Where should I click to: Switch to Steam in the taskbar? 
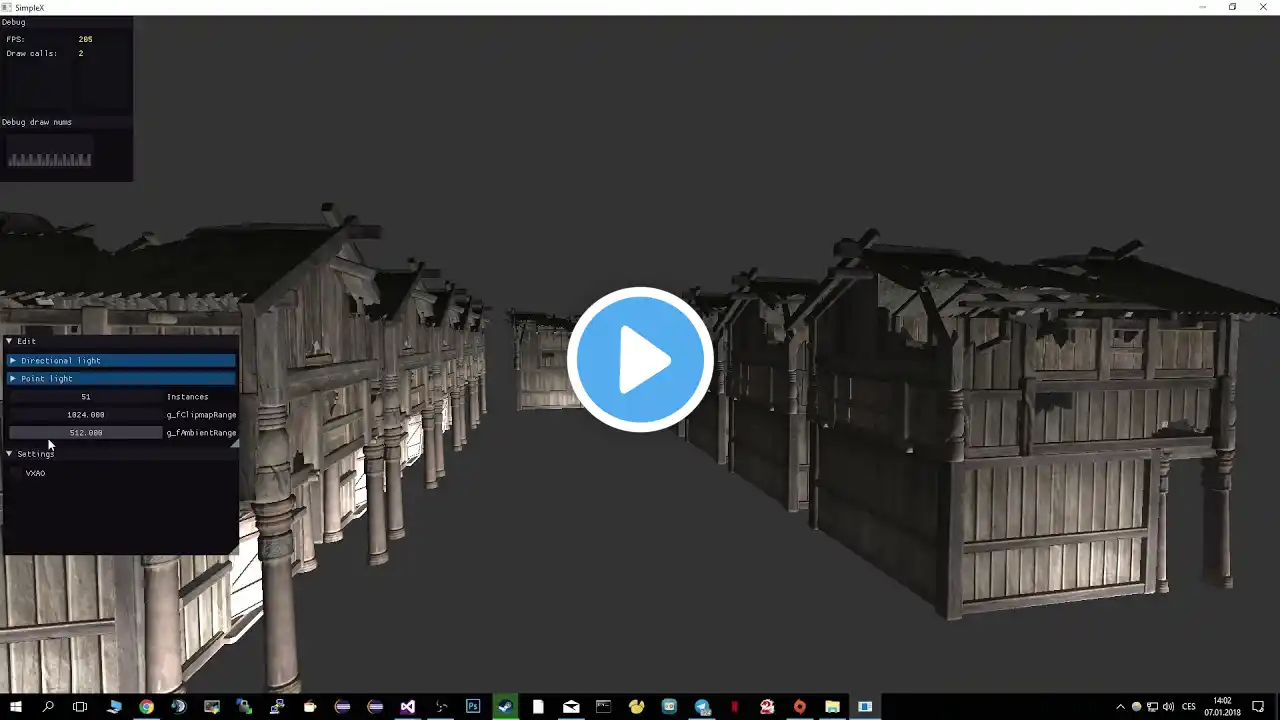(x=506, y=707)
